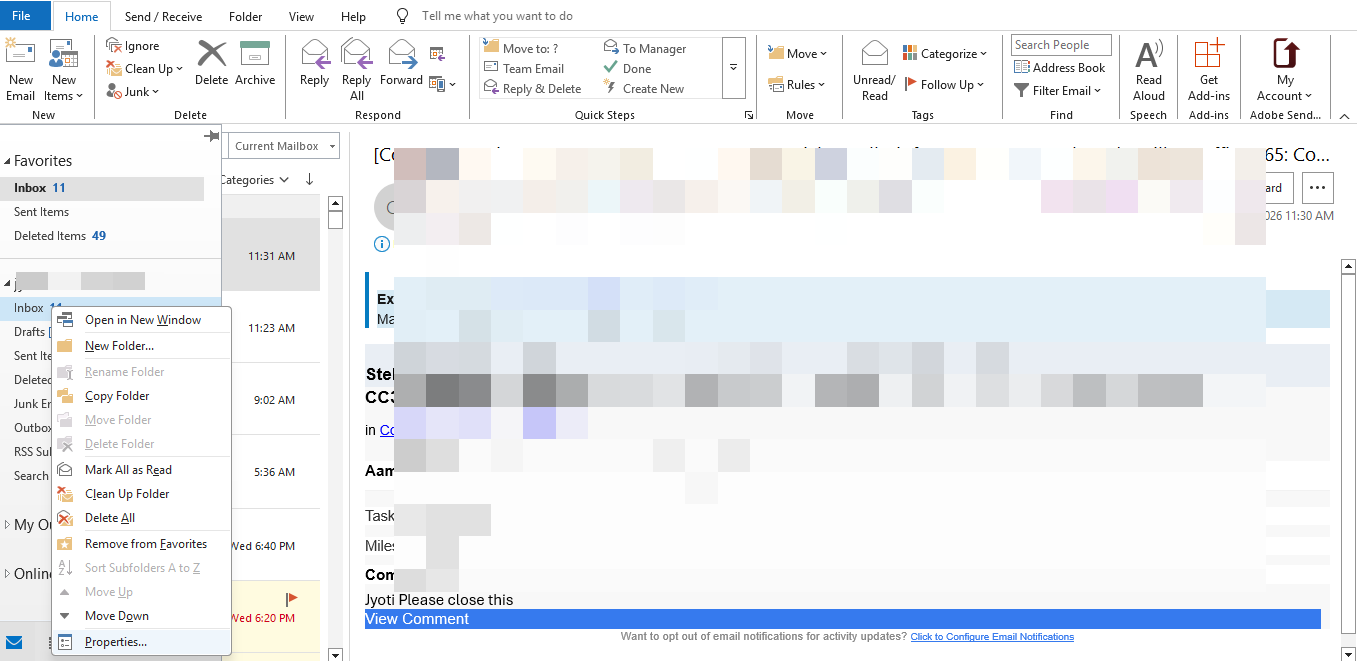Click the Tell me what you want to do box
The image size is (1357, 661).
[x=497, y=16]
